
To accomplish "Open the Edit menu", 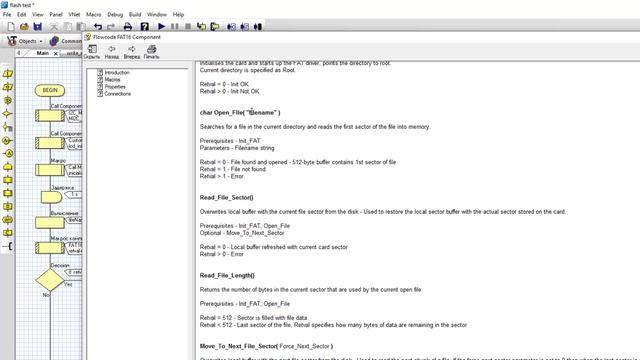I will (21, 14).
